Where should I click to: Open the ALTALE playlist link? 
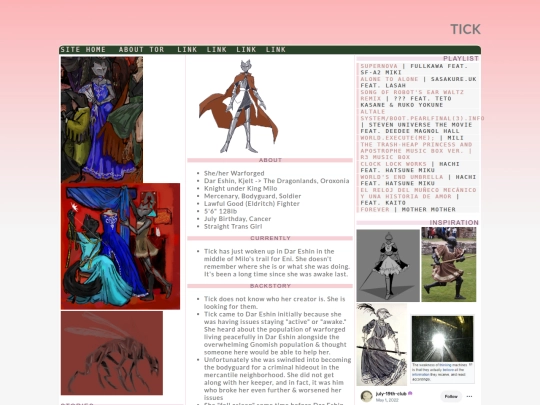click(373, 112)
